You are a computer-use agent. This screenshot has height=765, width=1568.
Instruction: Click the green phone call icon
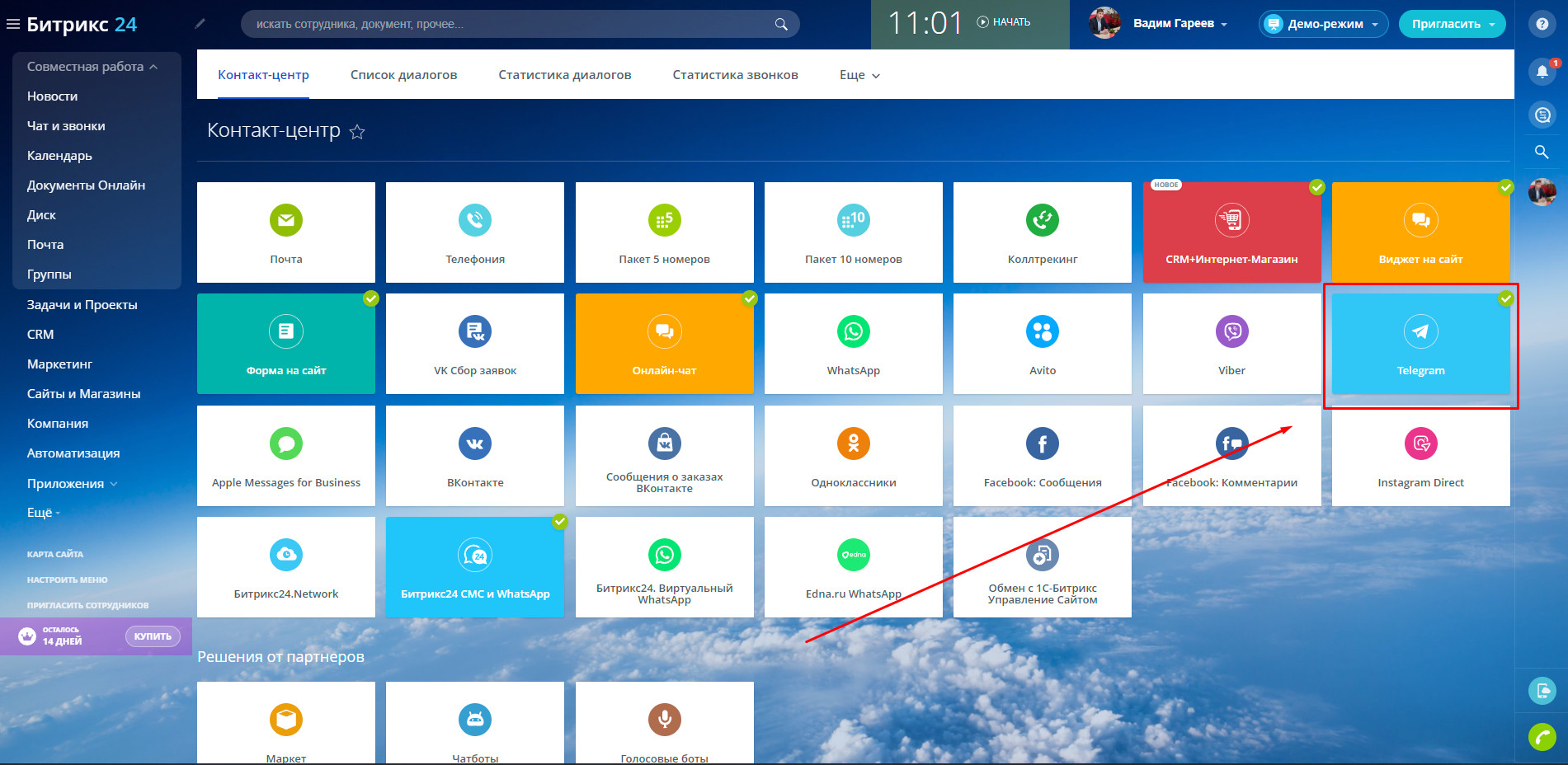[1542, 736]
